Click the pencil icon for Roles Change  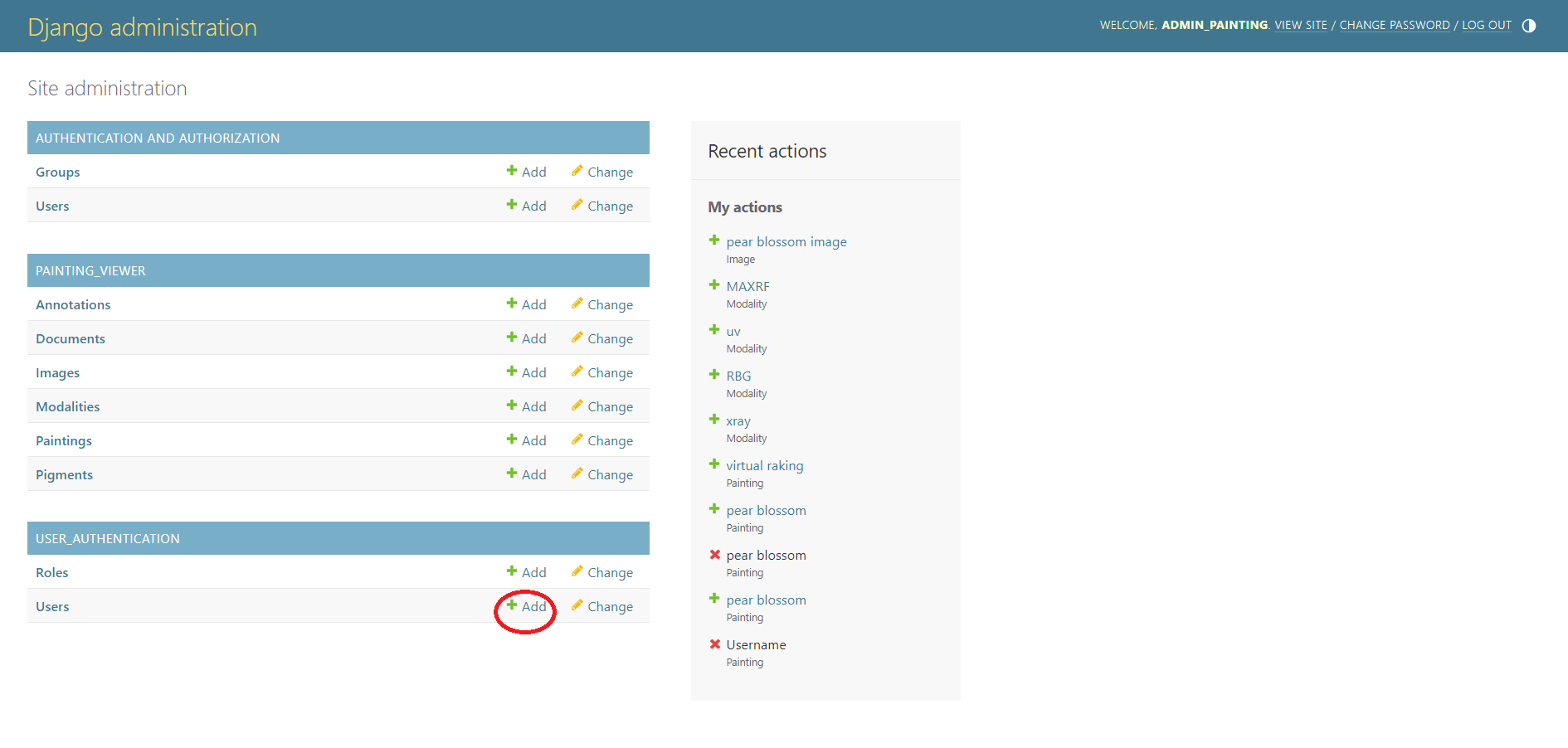click(577, 571)
